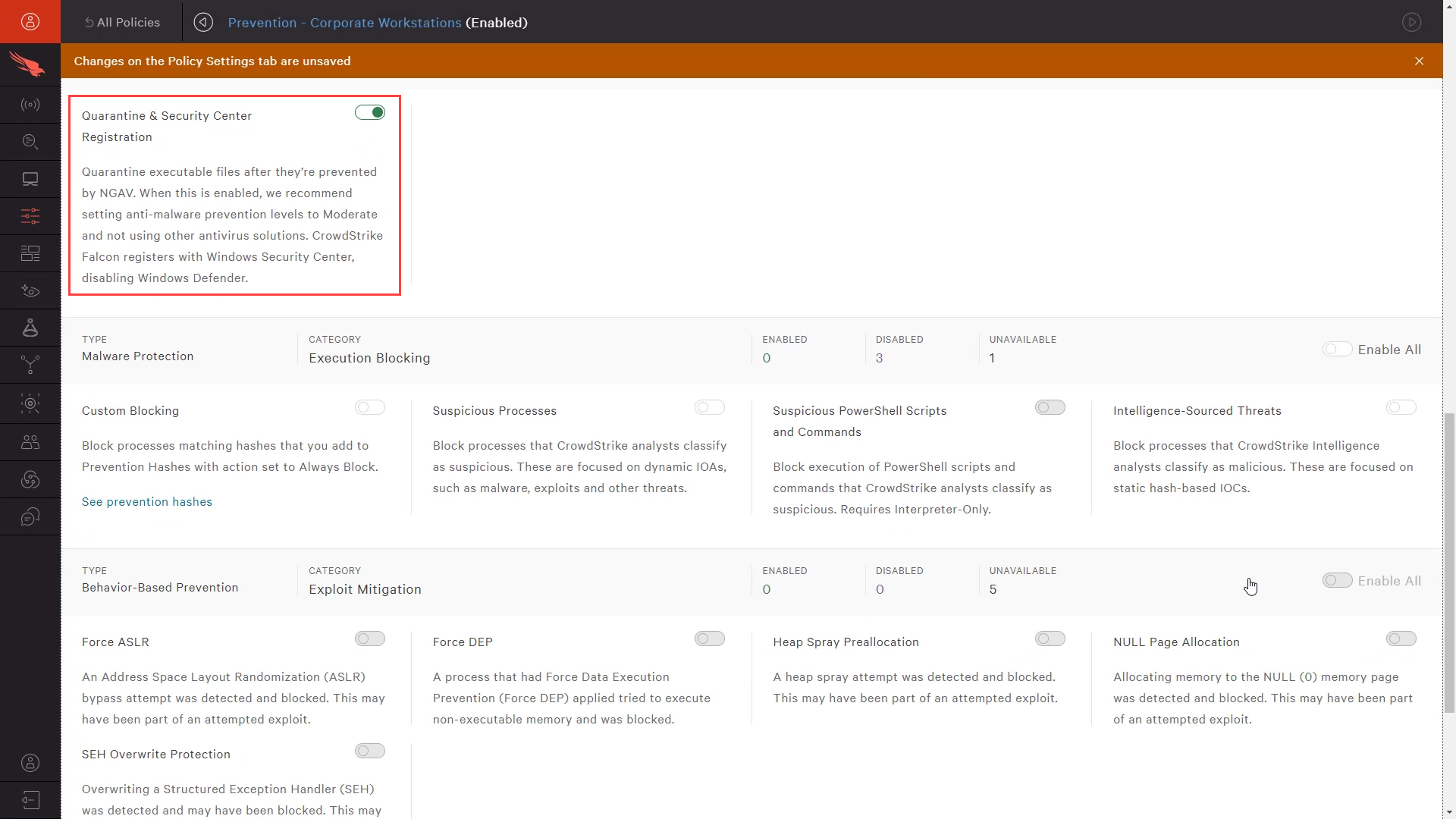The height and width of the screenshot is (819, 1456).
Task: Open the Hosts monitor icon in sidebar
Action: 30,179
